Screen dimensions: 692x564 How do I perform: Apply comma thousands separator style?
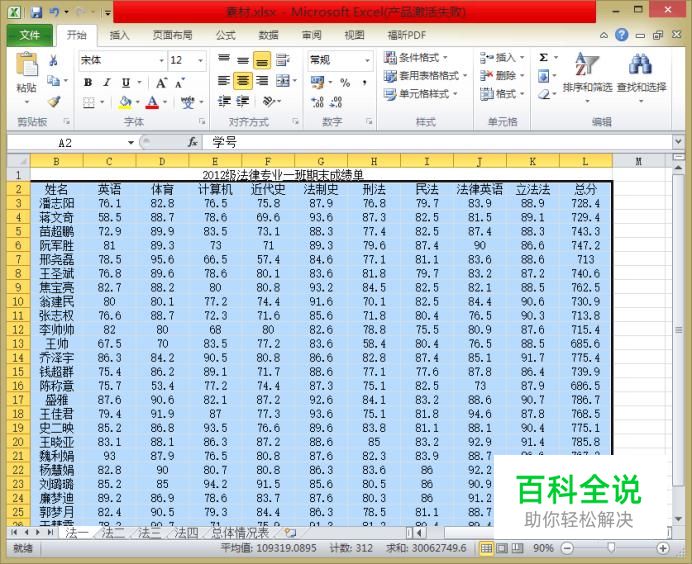pos(365,82)
